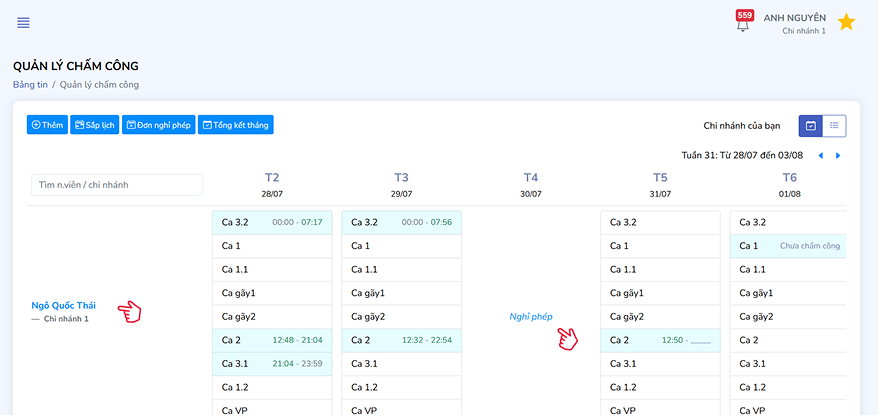Select Ca 1 Chưa chấm công on T6
Image resolution: width=879 pixels, height=416 pixels.
point(787,245)
